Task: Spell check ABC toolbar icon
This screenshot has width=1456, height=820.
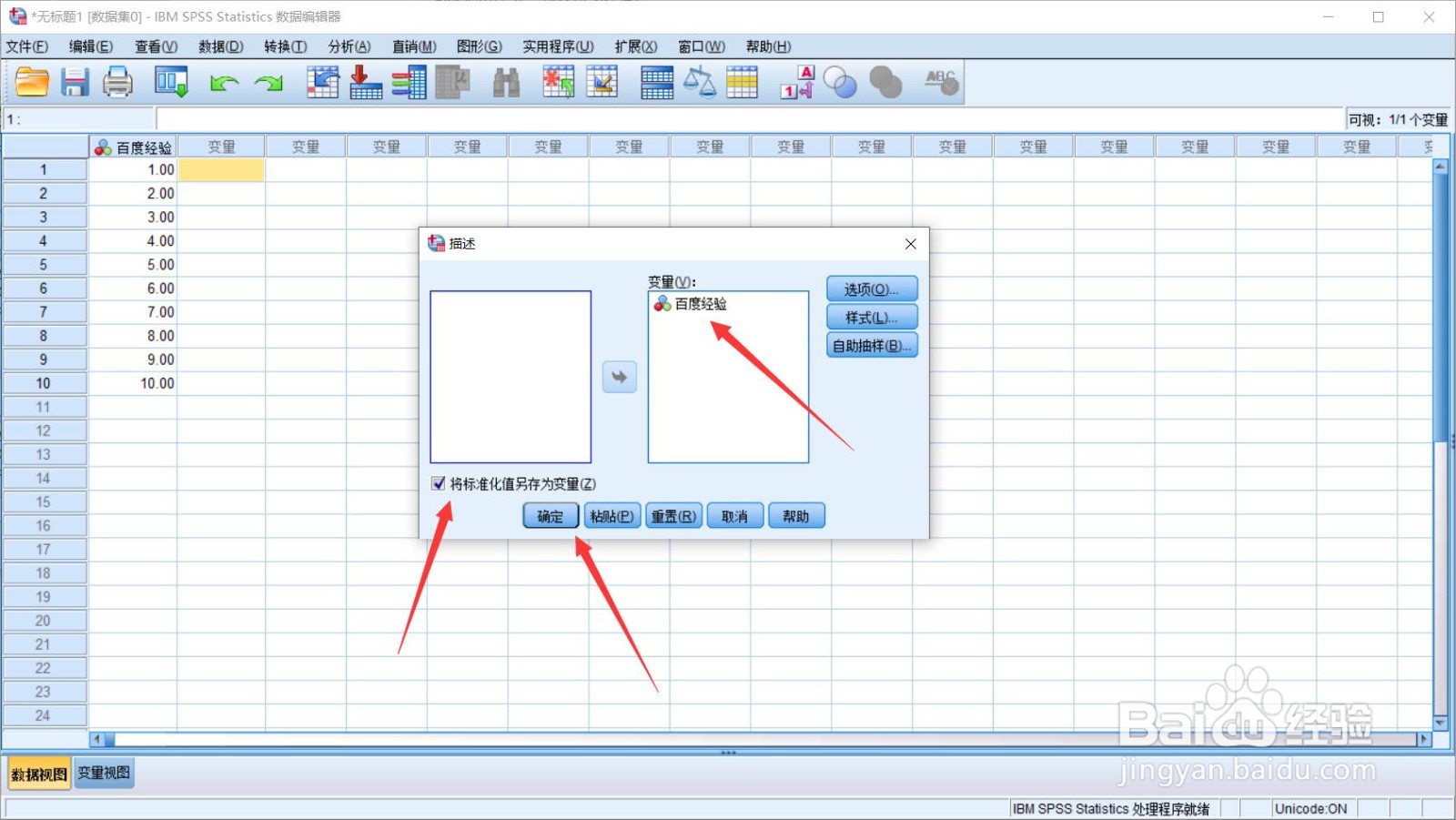Action: pos(942,82)
